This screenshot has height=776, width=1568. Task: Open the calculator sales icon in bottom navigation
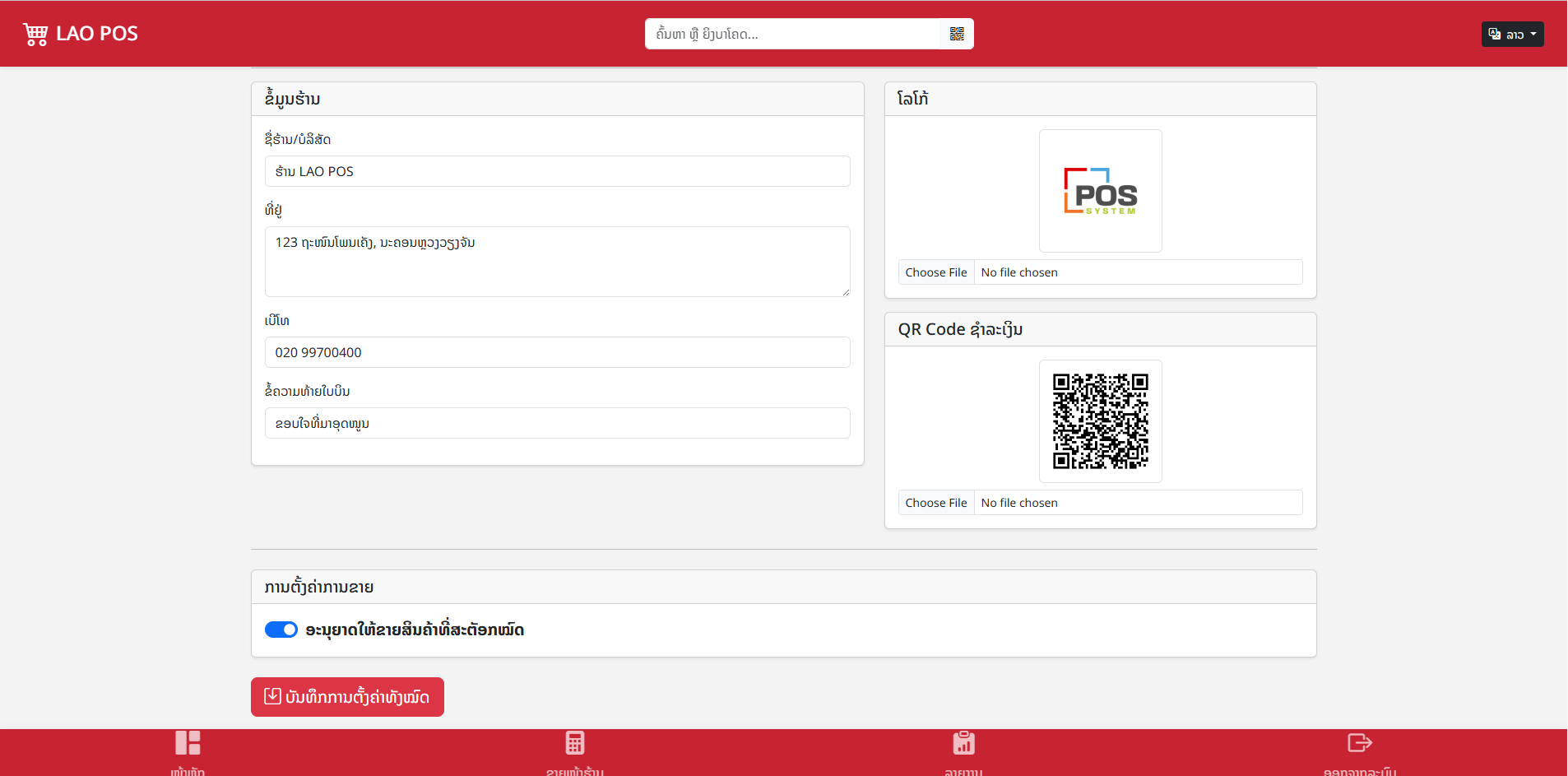tap(575, 744)
